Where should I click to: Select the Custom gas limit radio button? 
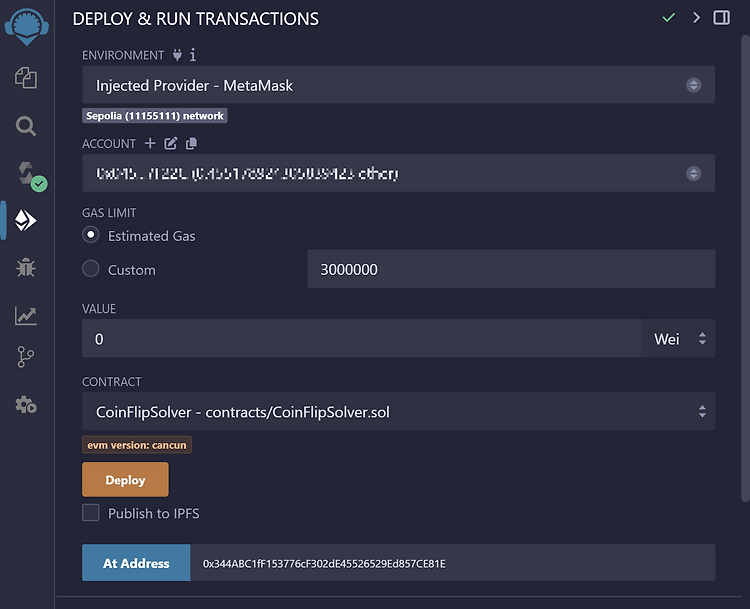click(90, 269)
